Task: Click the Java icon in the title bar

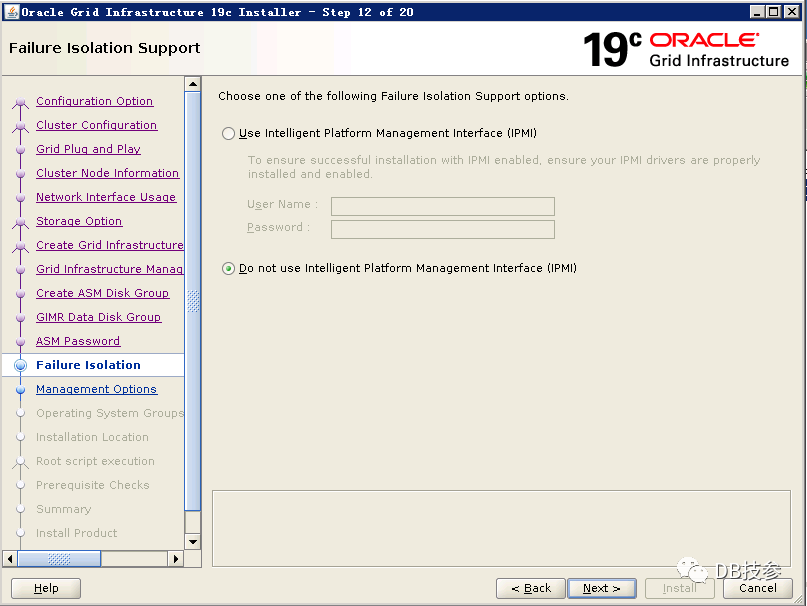Action: [x=12, y=12]
